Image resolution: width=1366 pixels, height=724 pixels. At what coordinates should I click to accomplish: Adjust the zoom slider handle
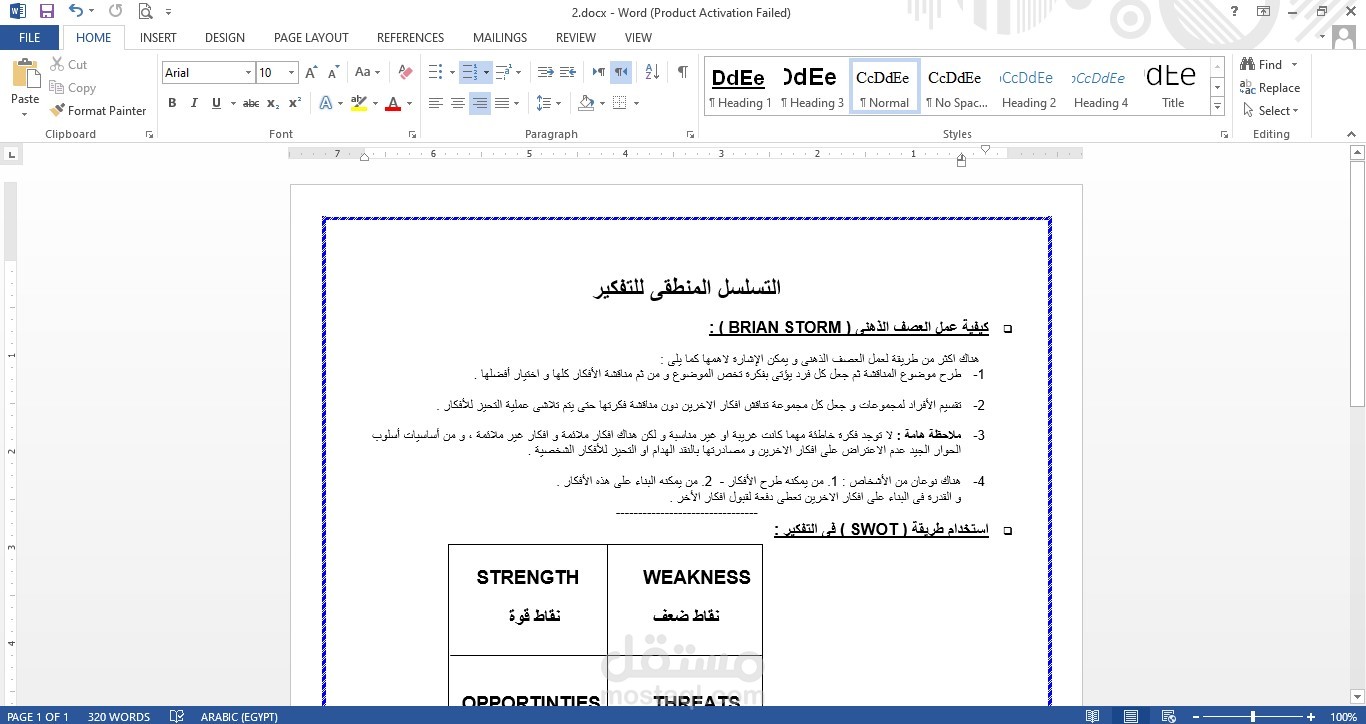click(1253, 716)
